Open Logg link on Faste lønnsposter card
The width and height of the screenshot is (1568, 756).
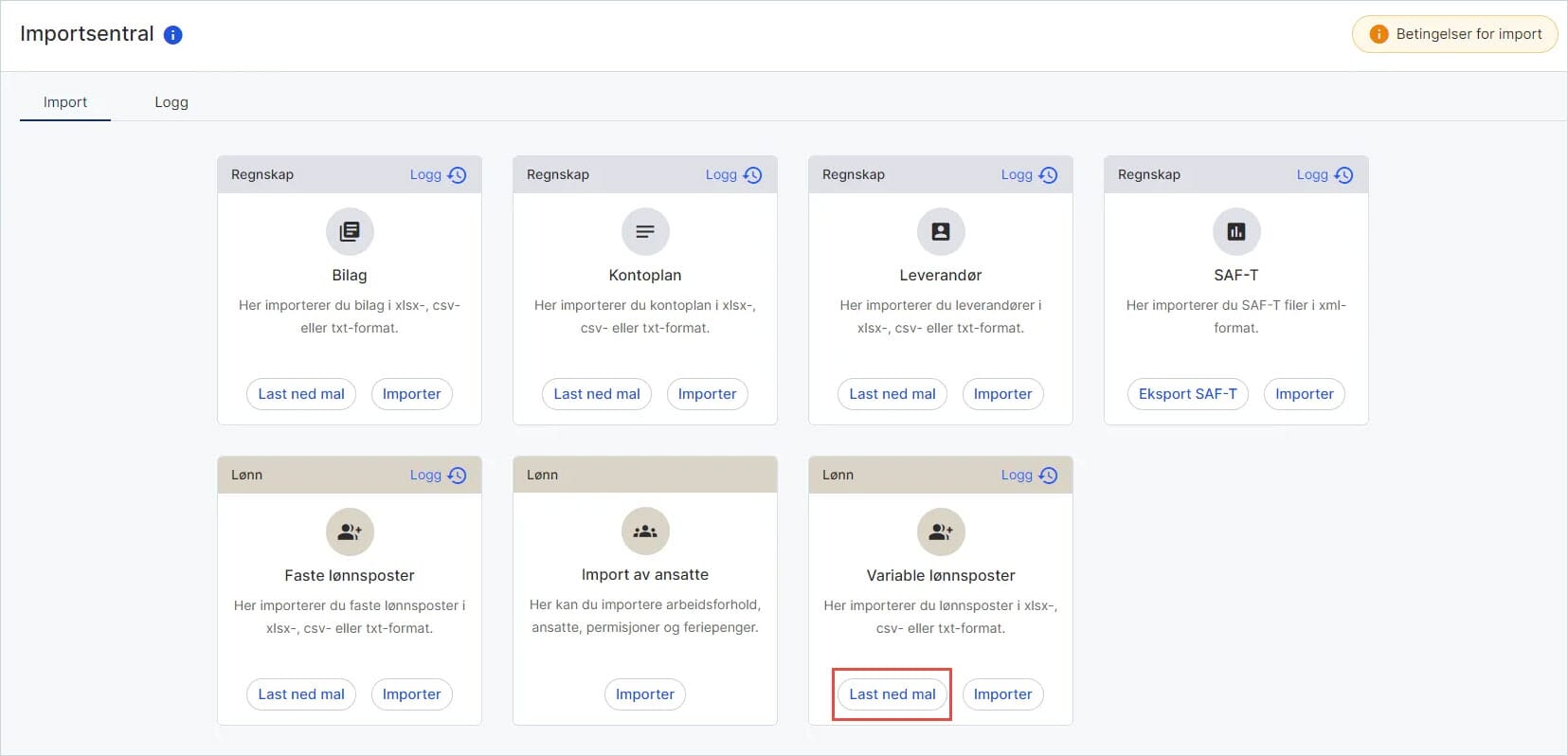pos(425,475)
